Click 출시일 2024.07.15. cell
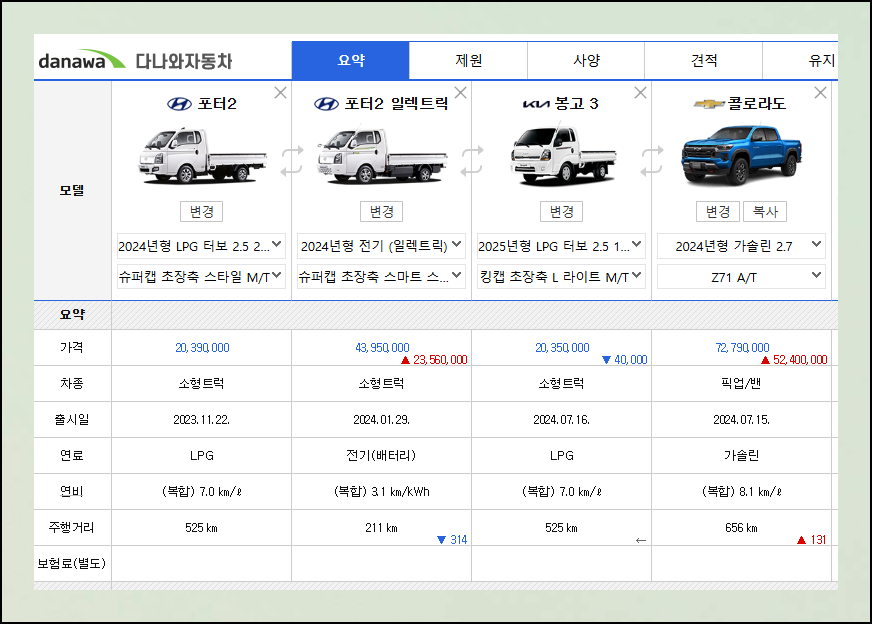 pyautogui.click(x=741, y=419)
